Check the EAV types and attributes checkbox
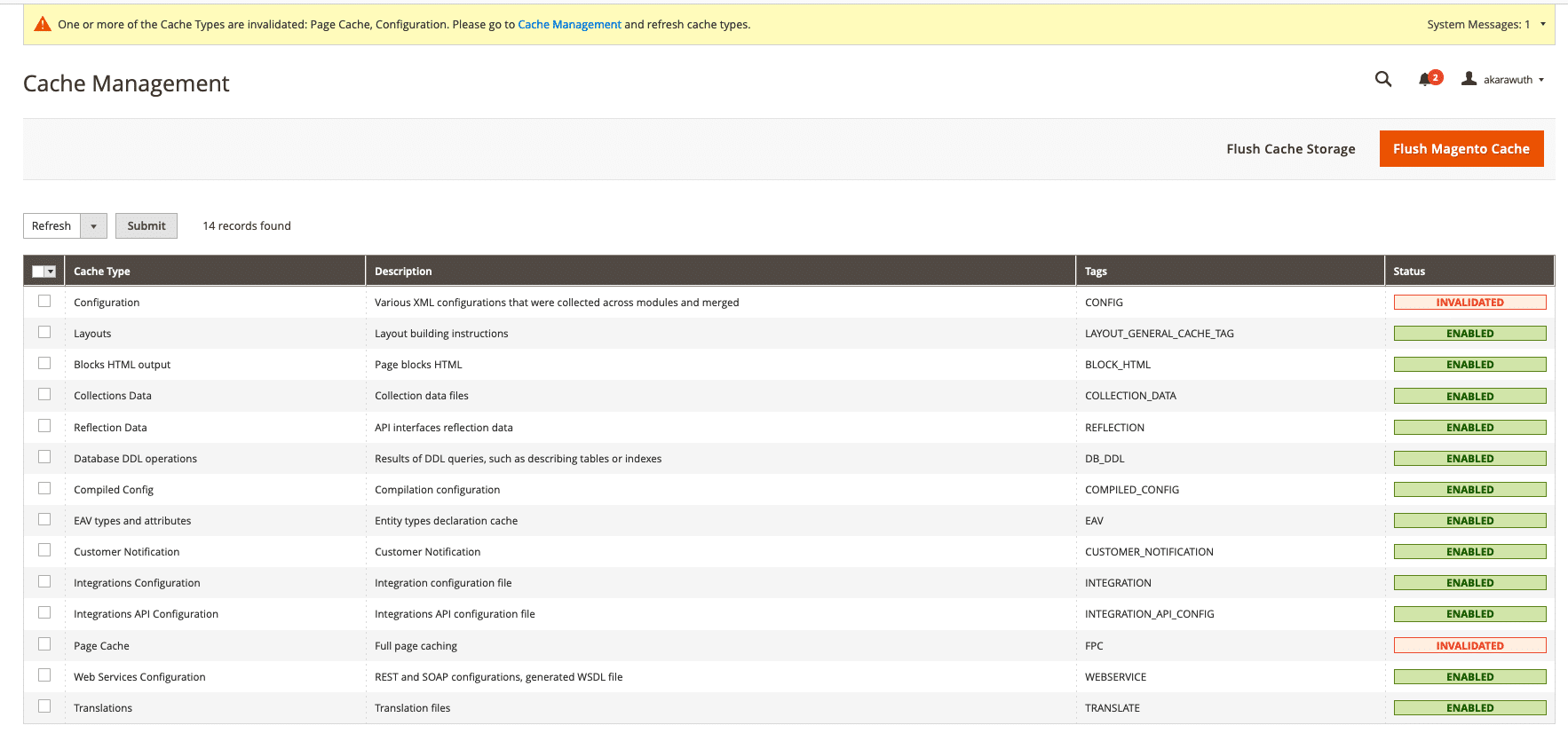The image size is (1568, 749). pos(44,519)
